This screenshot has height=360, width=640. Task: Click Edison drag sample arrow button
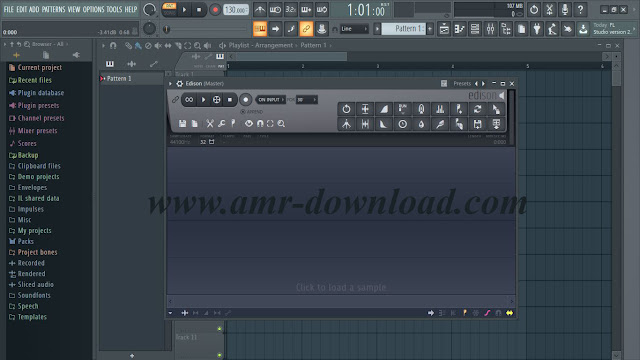(496, 109)
